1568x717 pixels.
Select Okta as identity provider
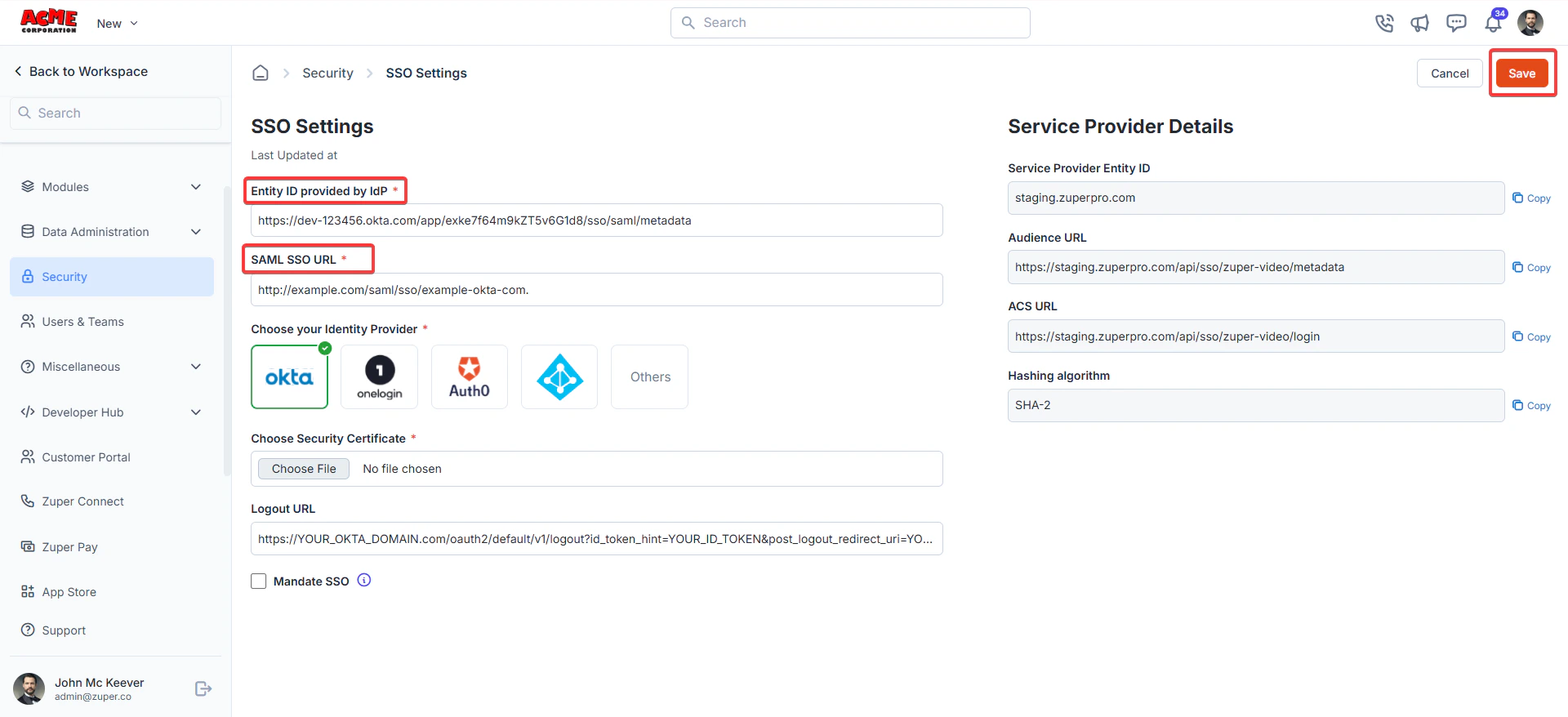289,376
